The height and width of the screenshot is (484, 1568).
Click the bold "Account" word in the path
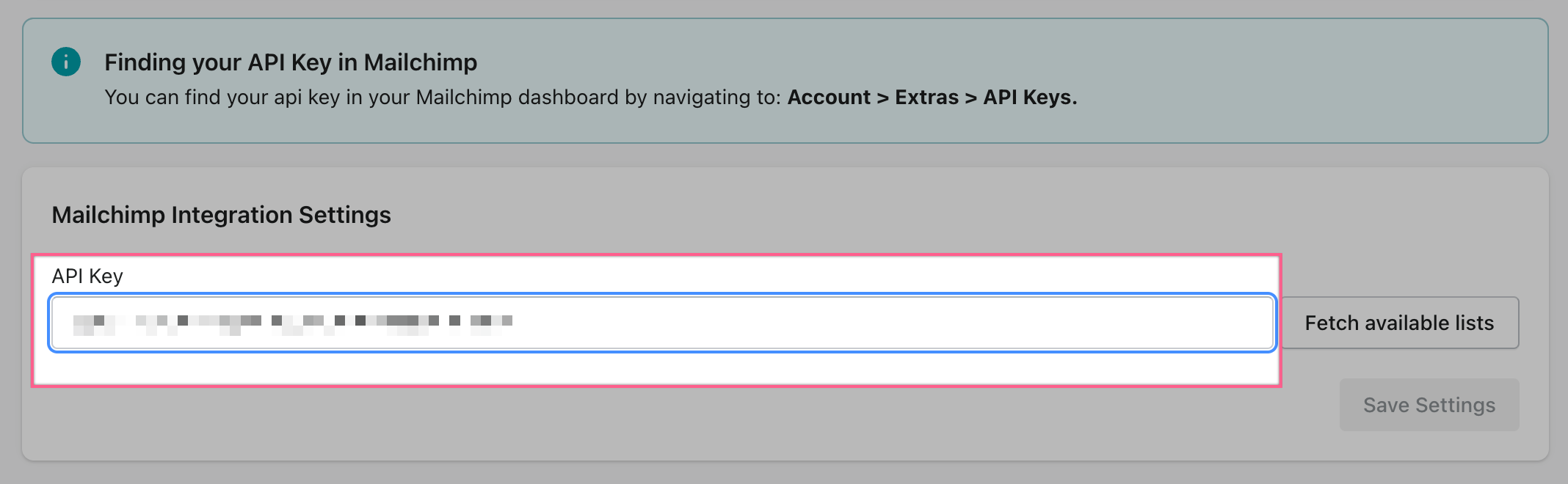pos(829,98)
